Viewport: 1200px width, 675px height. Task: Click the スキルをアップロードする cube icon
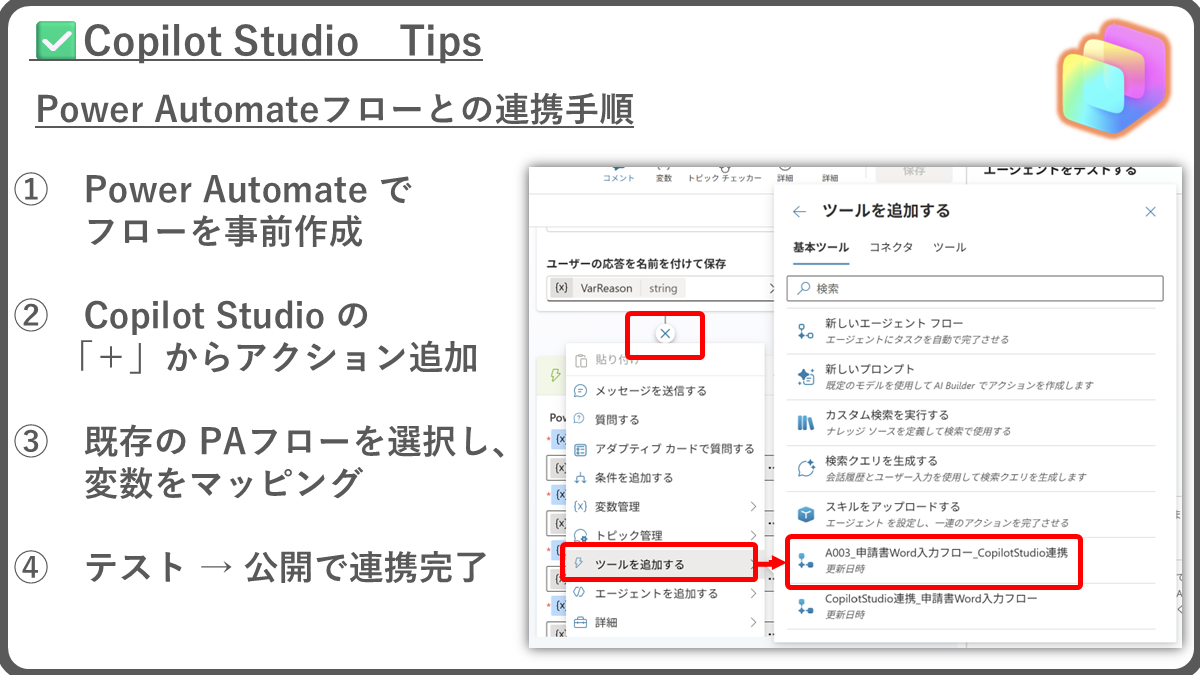click(806, 514)
